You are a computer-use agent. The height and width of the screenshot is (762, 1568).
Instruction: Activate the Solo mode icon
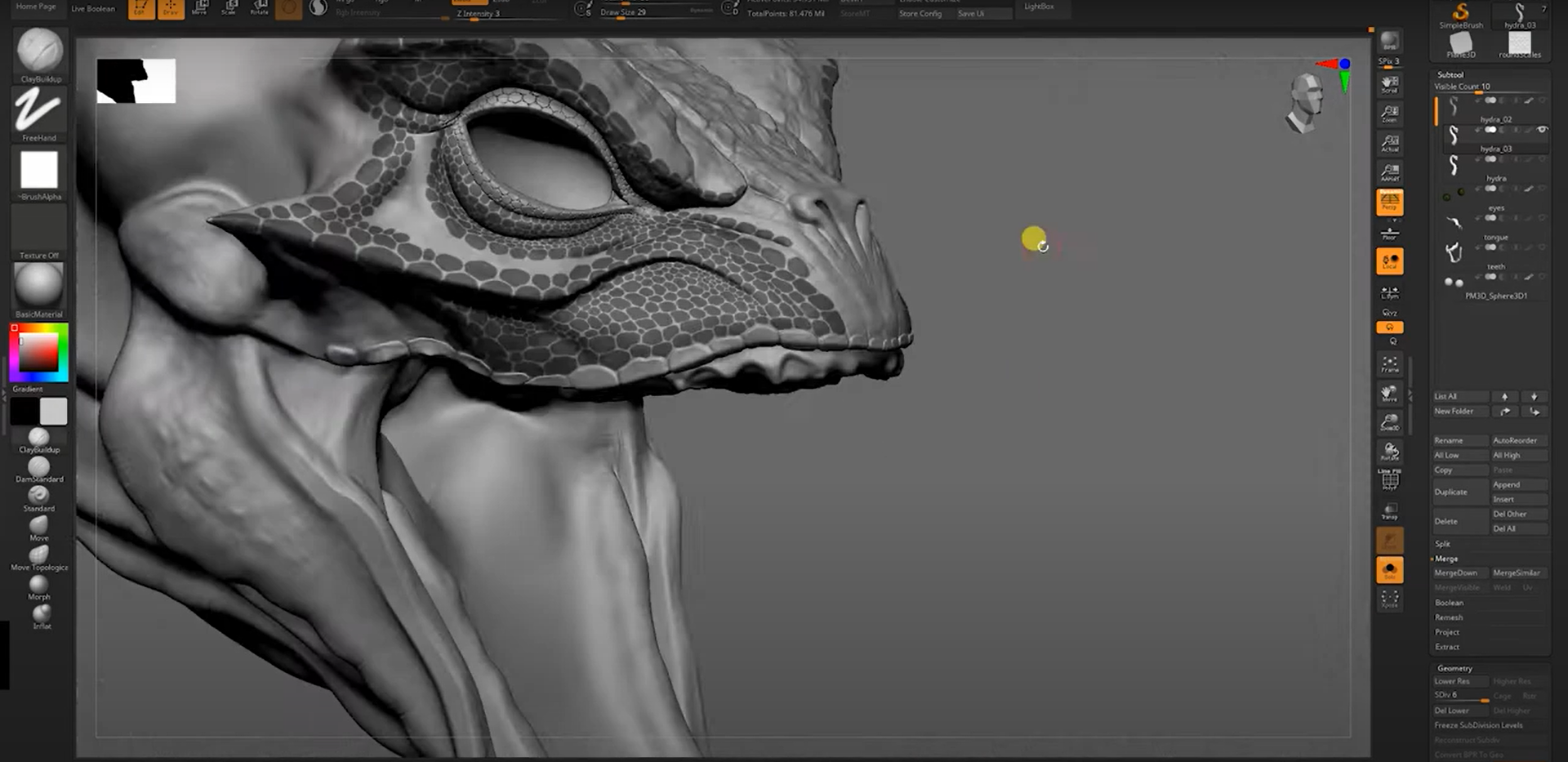point(1389,569)
